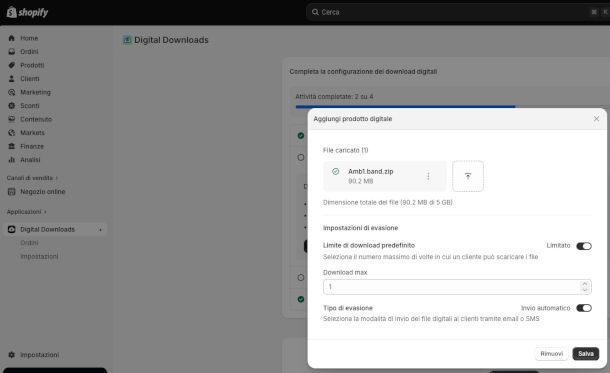610x373 pixels.
Task: Open Analisi in the sidebar
Action: click(30, 160)
